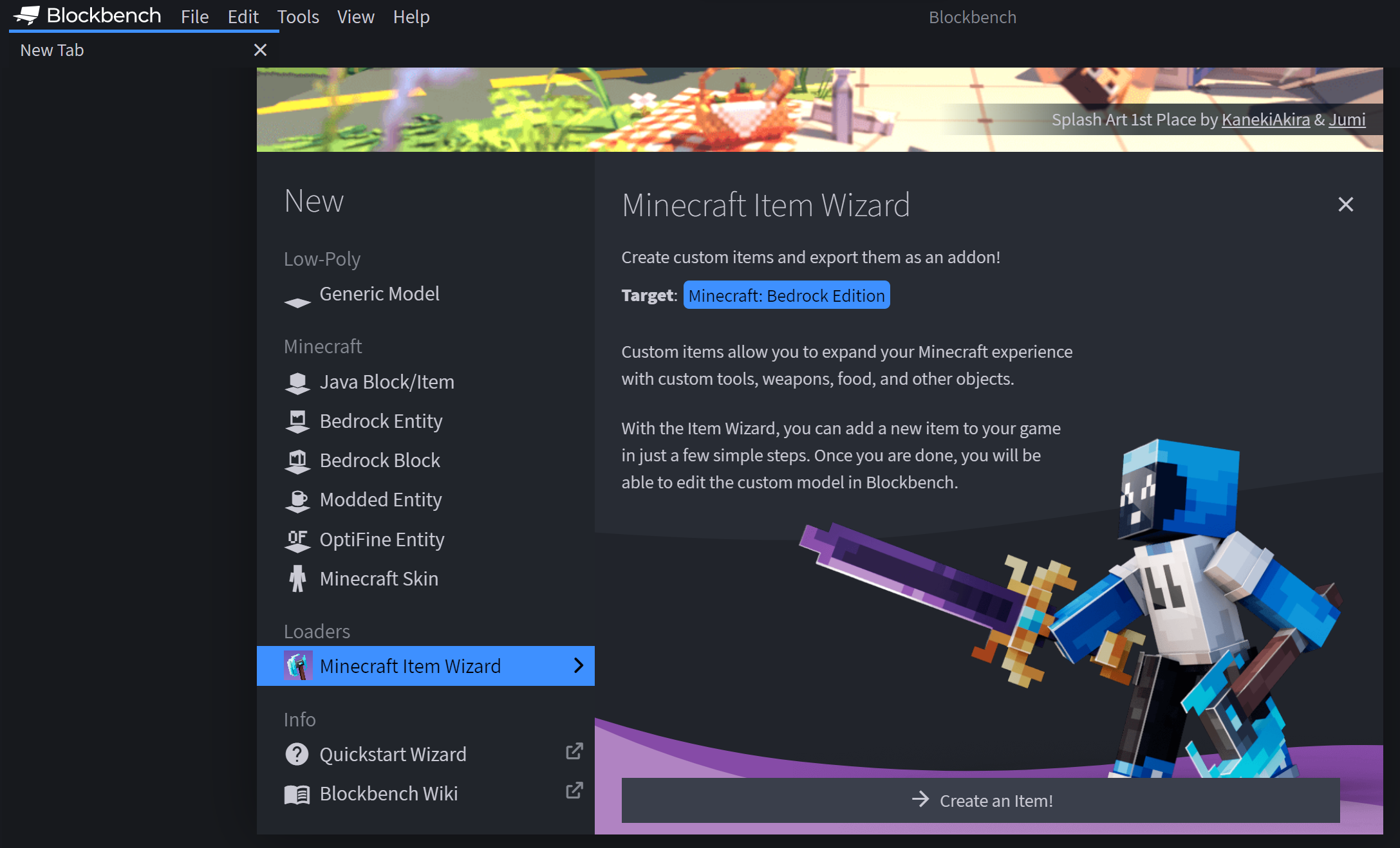This screenshot has width=1400, height=848.
Task: Click the Bedrock Entity icon
Action: 297,421
